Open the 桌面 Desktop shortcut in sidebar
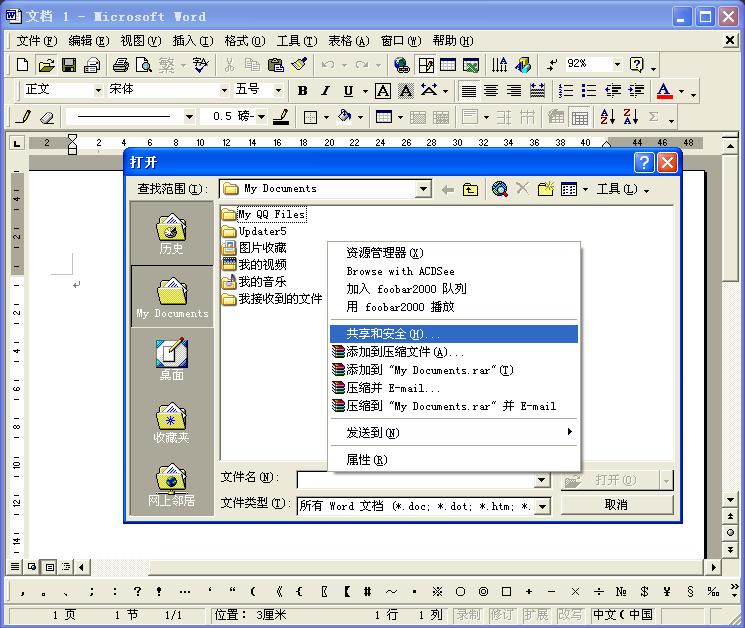745x628 pixels. coord(172,359)
